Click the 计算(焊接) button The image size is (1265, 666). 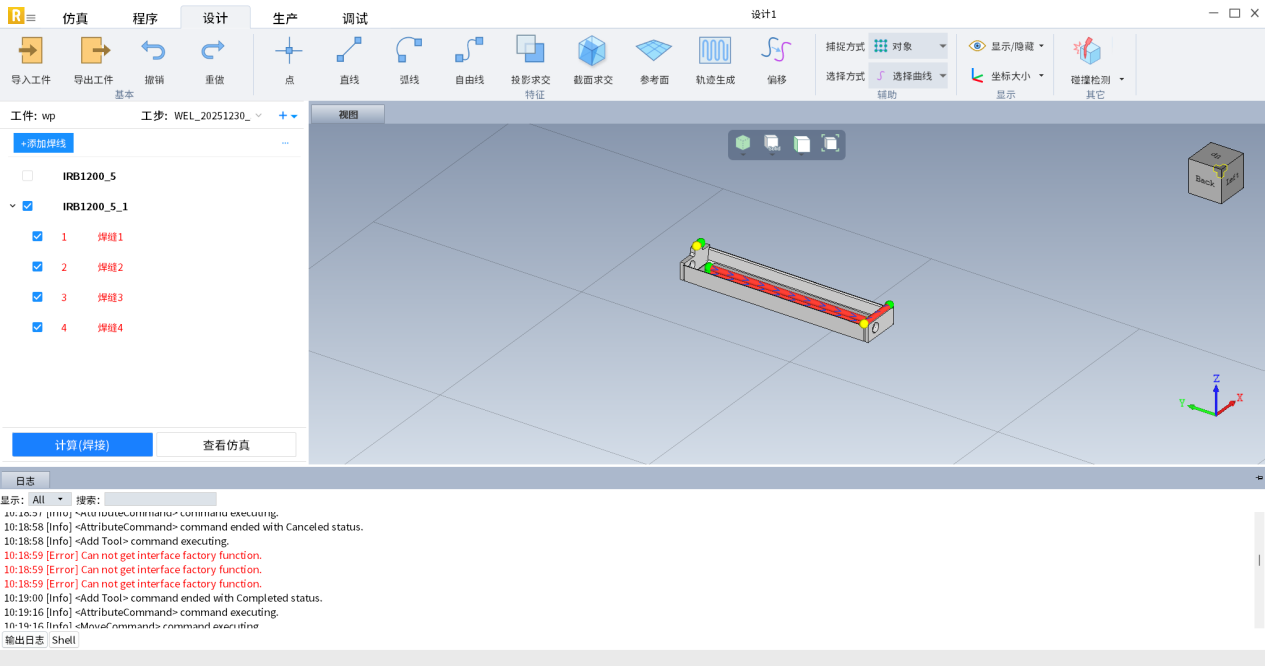click(x=82, y=445)
